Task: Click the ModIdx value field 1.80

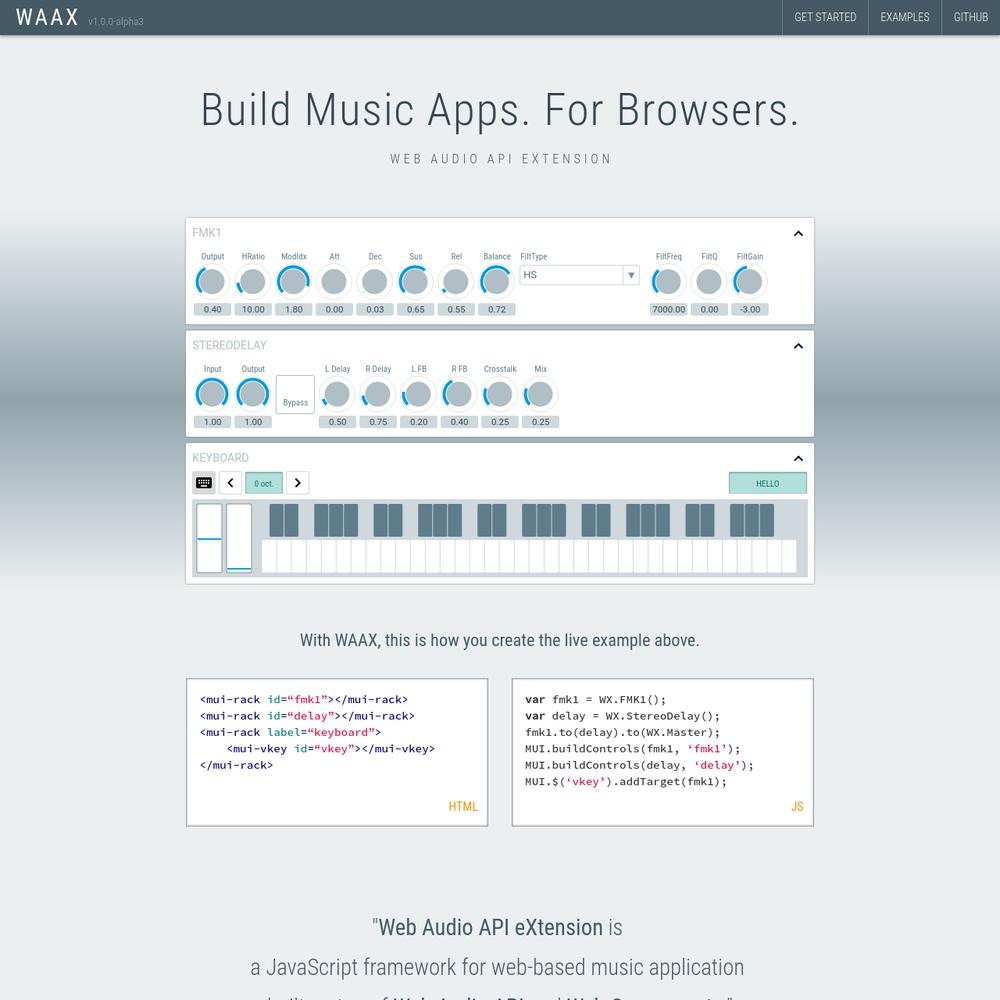Action: [293, 309]
